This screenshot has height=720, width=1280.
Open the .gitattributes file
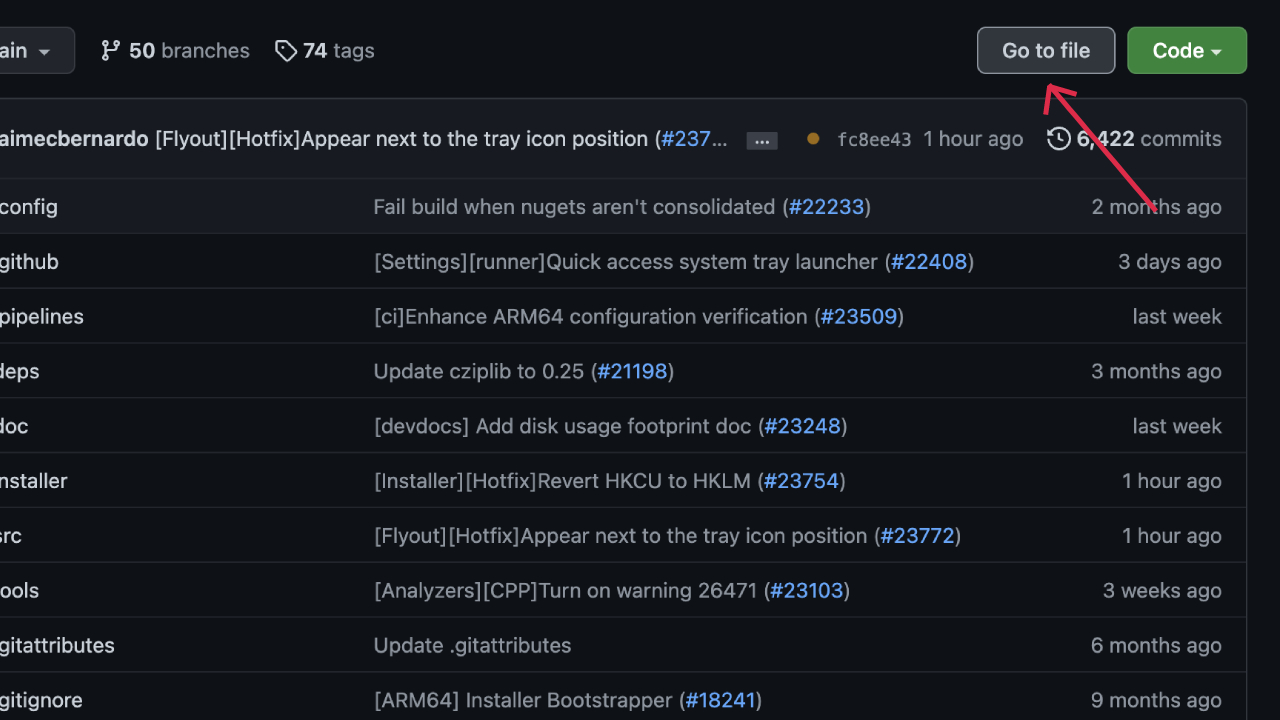pyautogui.click(x=57, y=646)
